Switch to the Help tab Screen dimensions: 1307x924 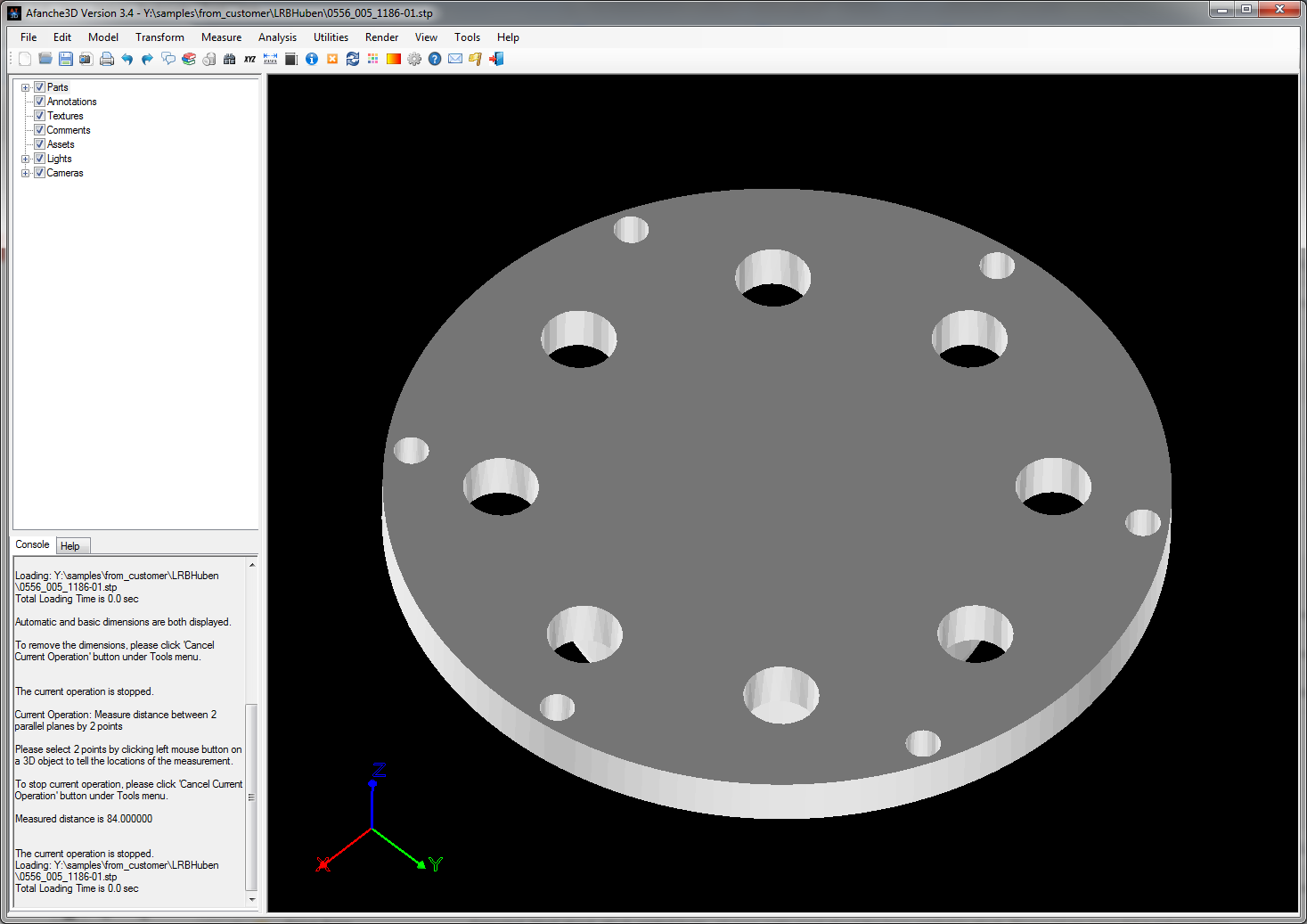pos(70,546)
